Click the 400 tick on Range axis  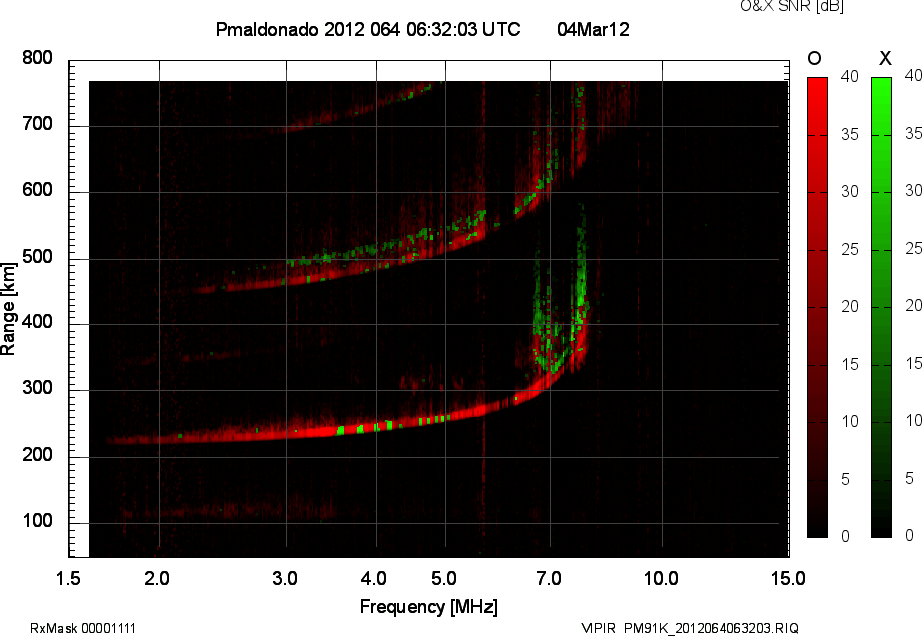point(37,322)
